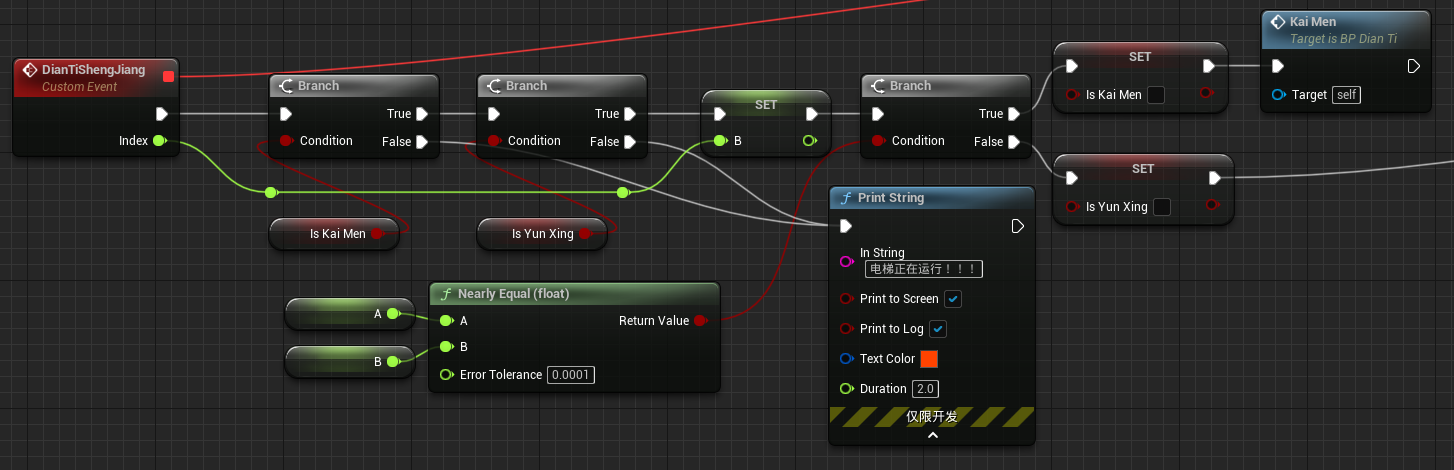Click the Print to Screen pin

point(847,299)
